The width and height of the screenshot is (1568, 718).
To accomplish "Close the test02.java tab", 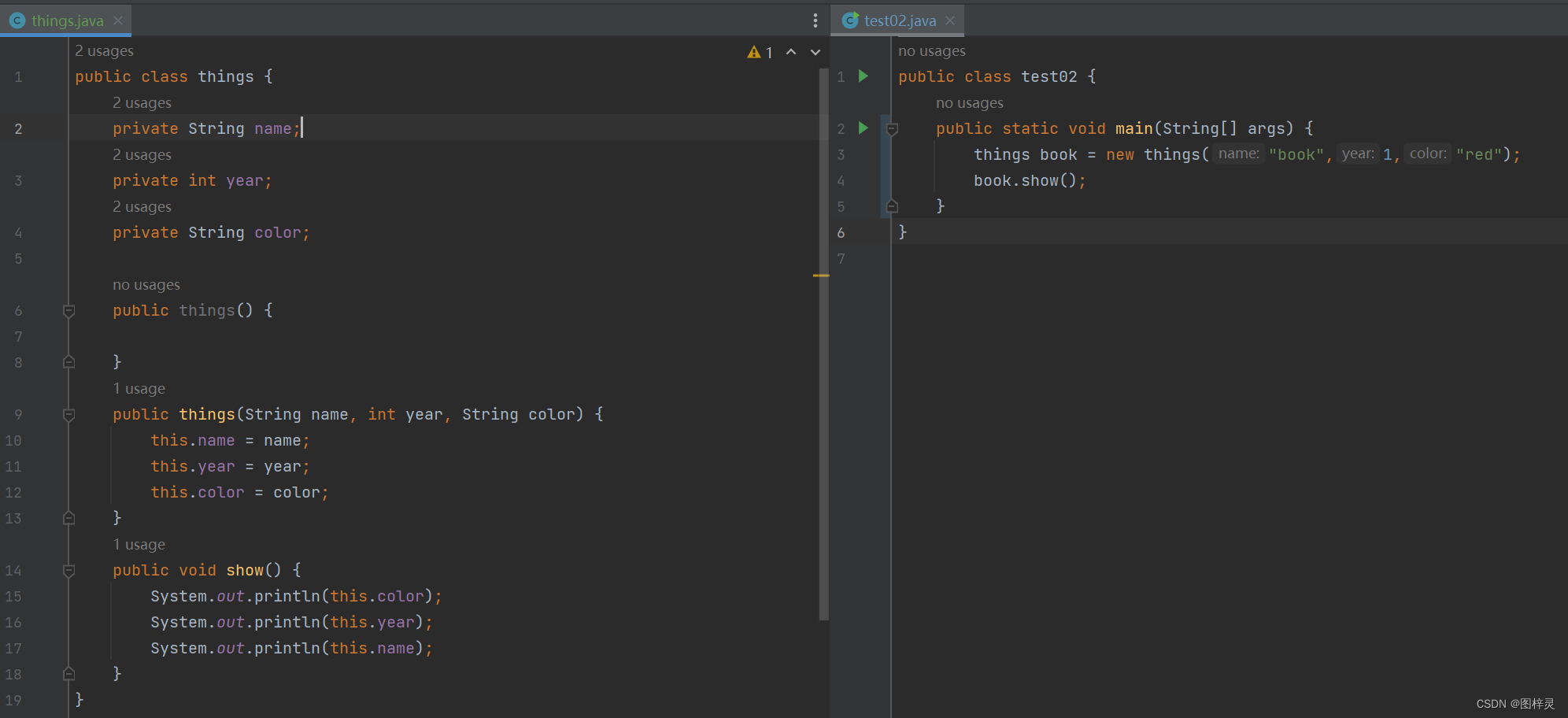I will point(950,20).
